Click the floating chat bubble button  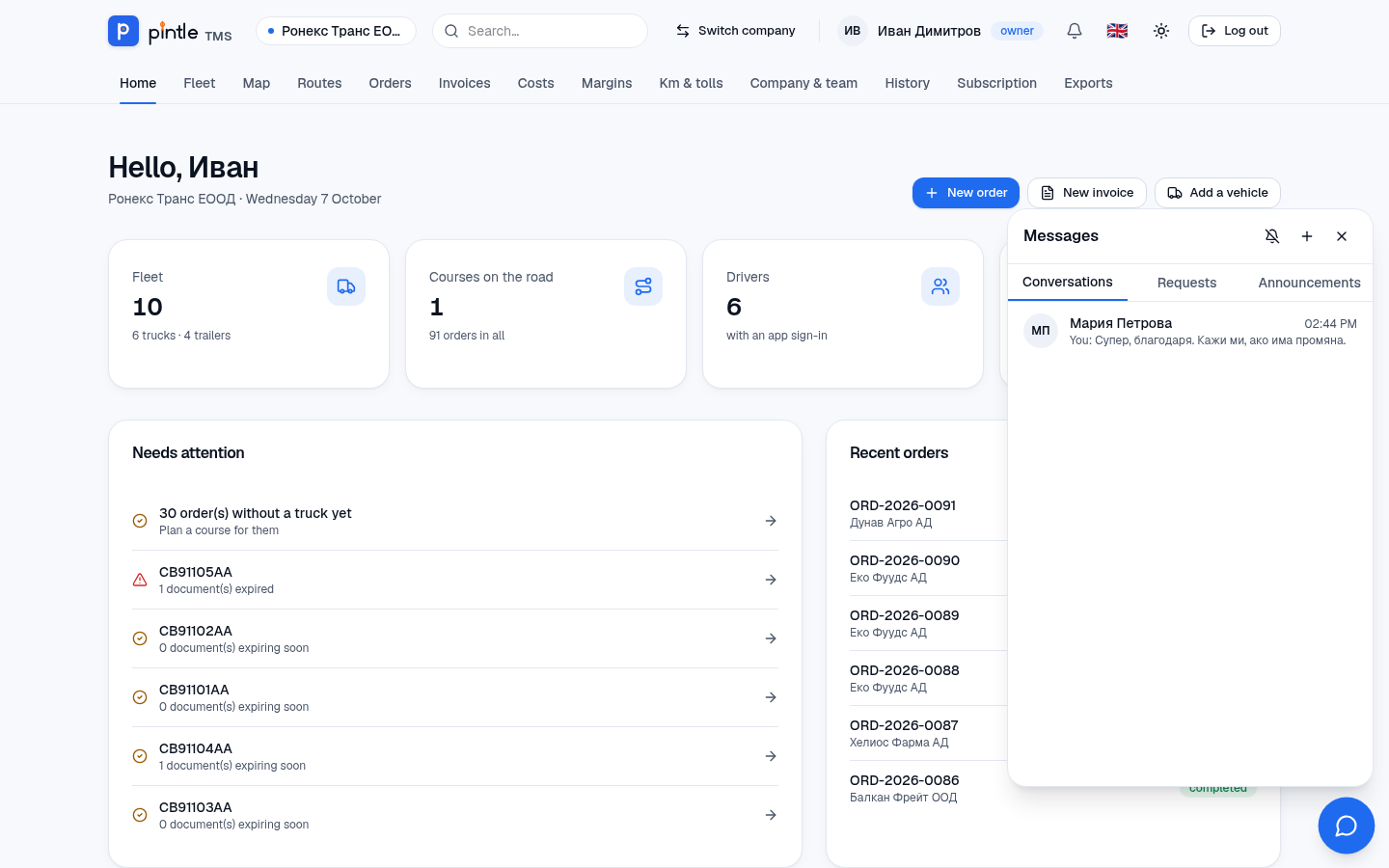(1347, 826)
